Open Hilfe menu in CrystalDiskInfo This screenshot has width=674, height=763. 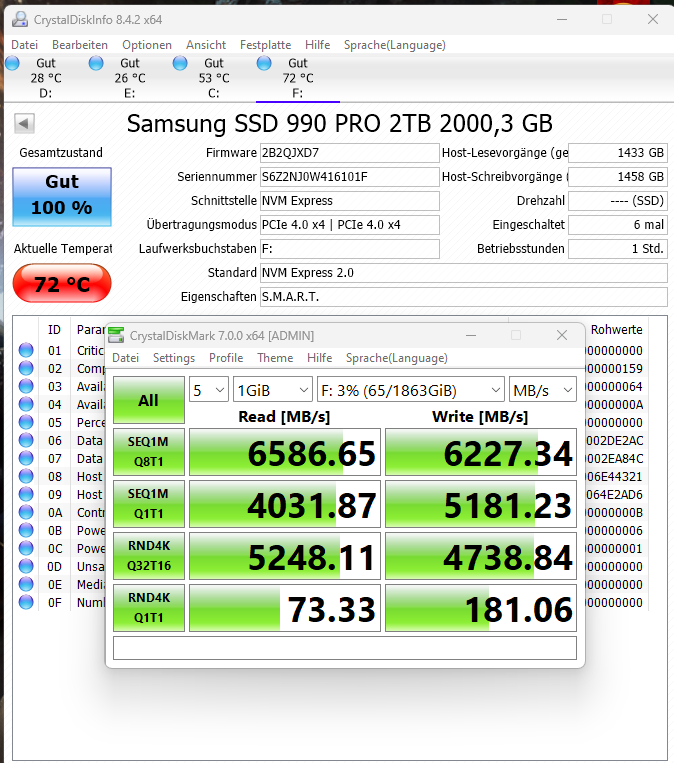317,45
